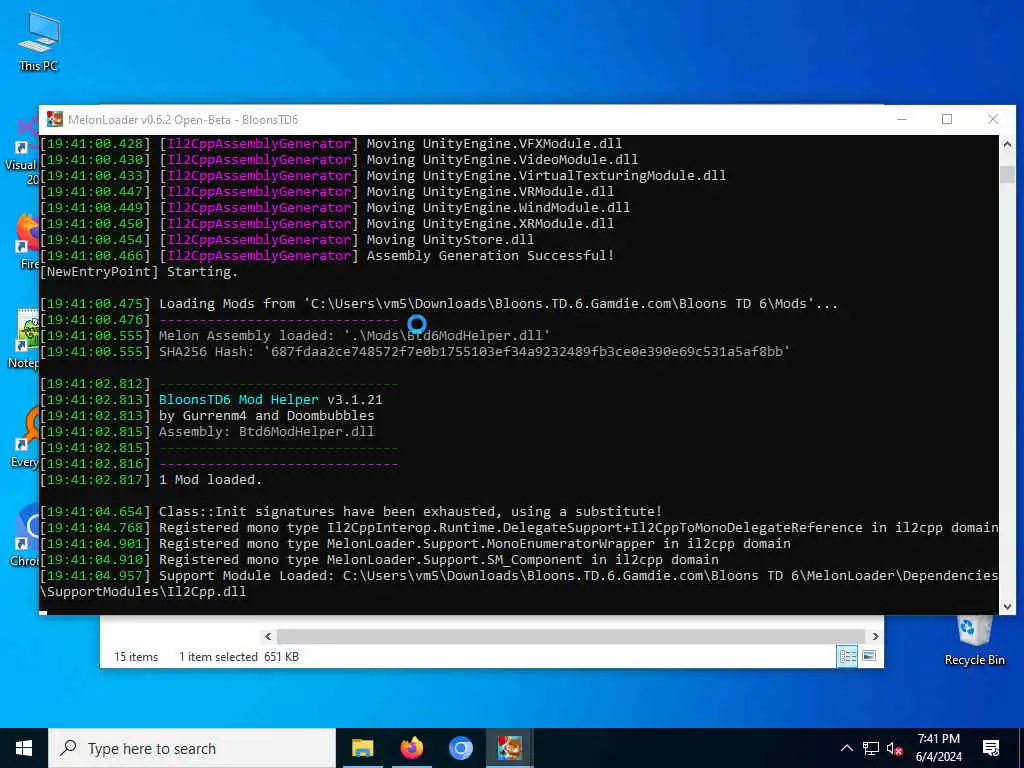The width and height of the screenshot is (1024, 768).
Task: Click the Everything desktop shortcut
Action: tap(26, 436)
